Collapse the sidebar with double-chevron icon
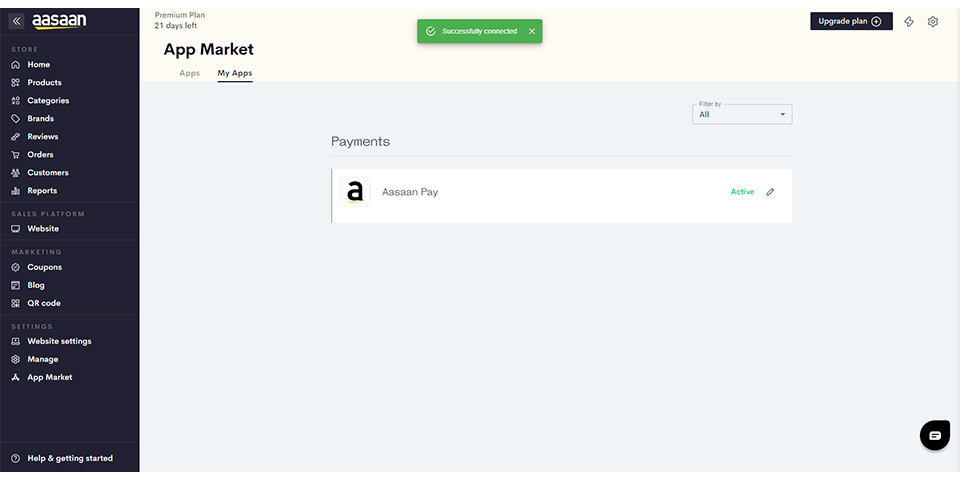The width and height of the screenshot is (960, 480). tap(17, 21)
